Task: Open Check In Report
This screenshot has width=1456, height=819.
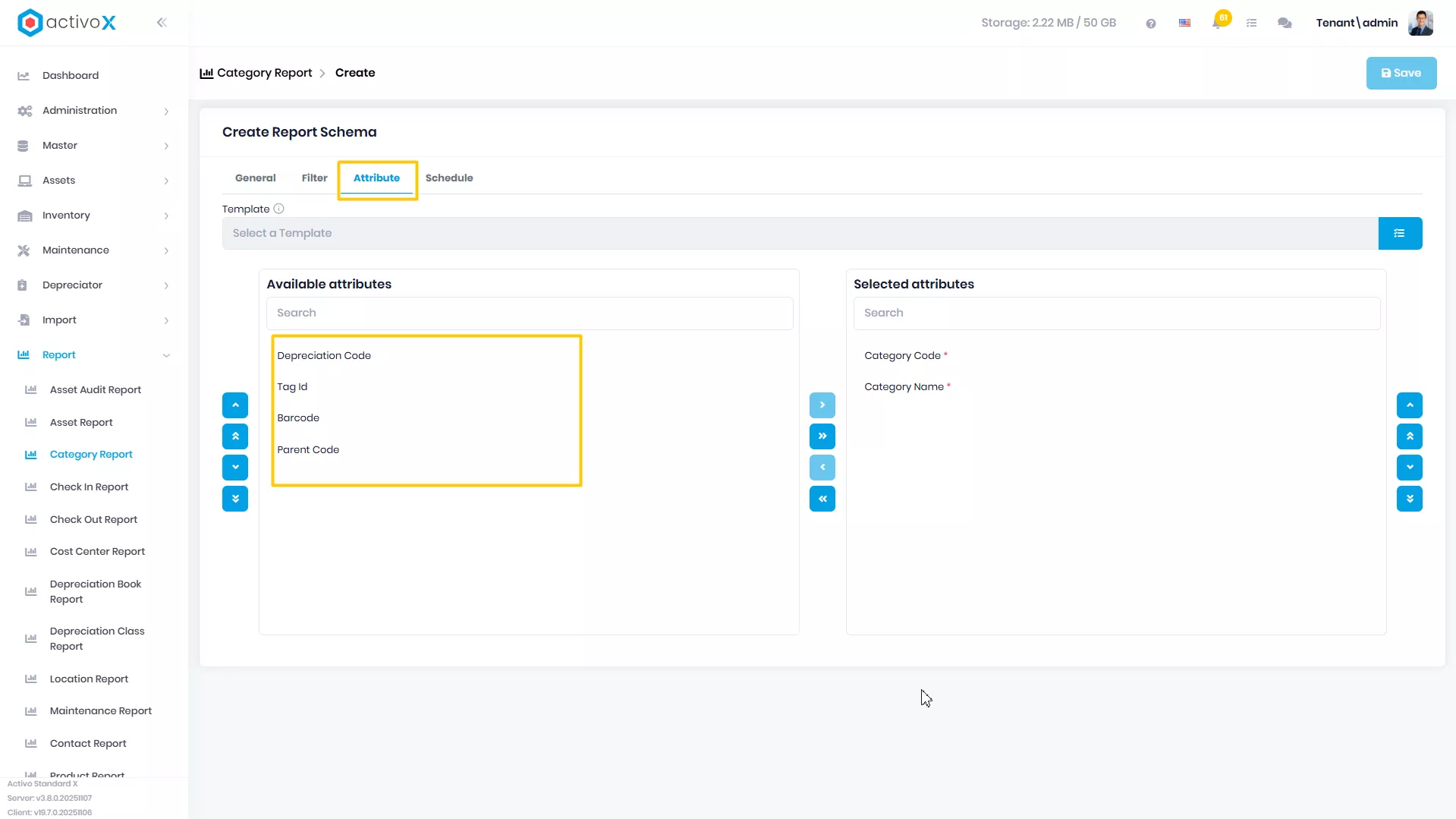Action: [x=89, y=487]
